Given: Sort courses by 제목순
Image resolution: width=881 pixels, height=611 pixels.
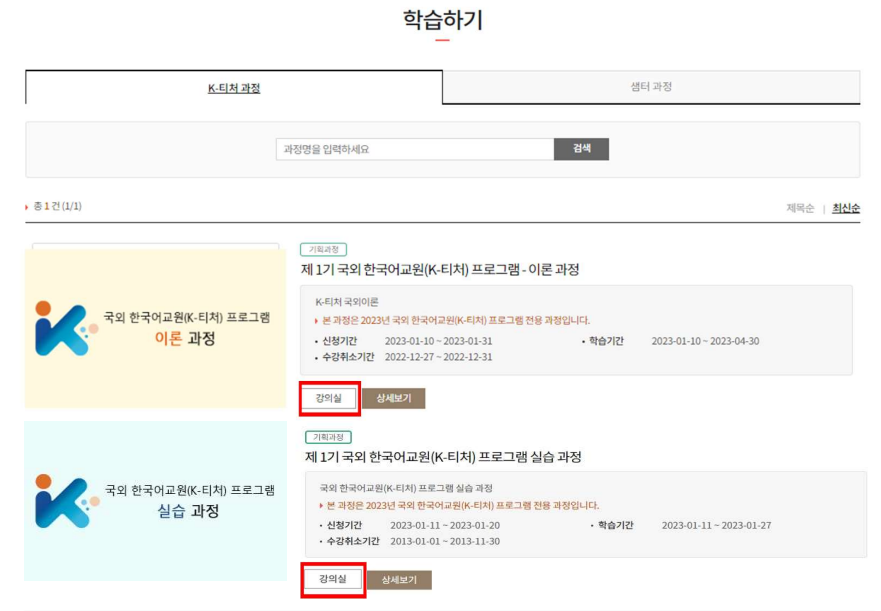Looking at the screenshot, I should click(x=800, y=209).
